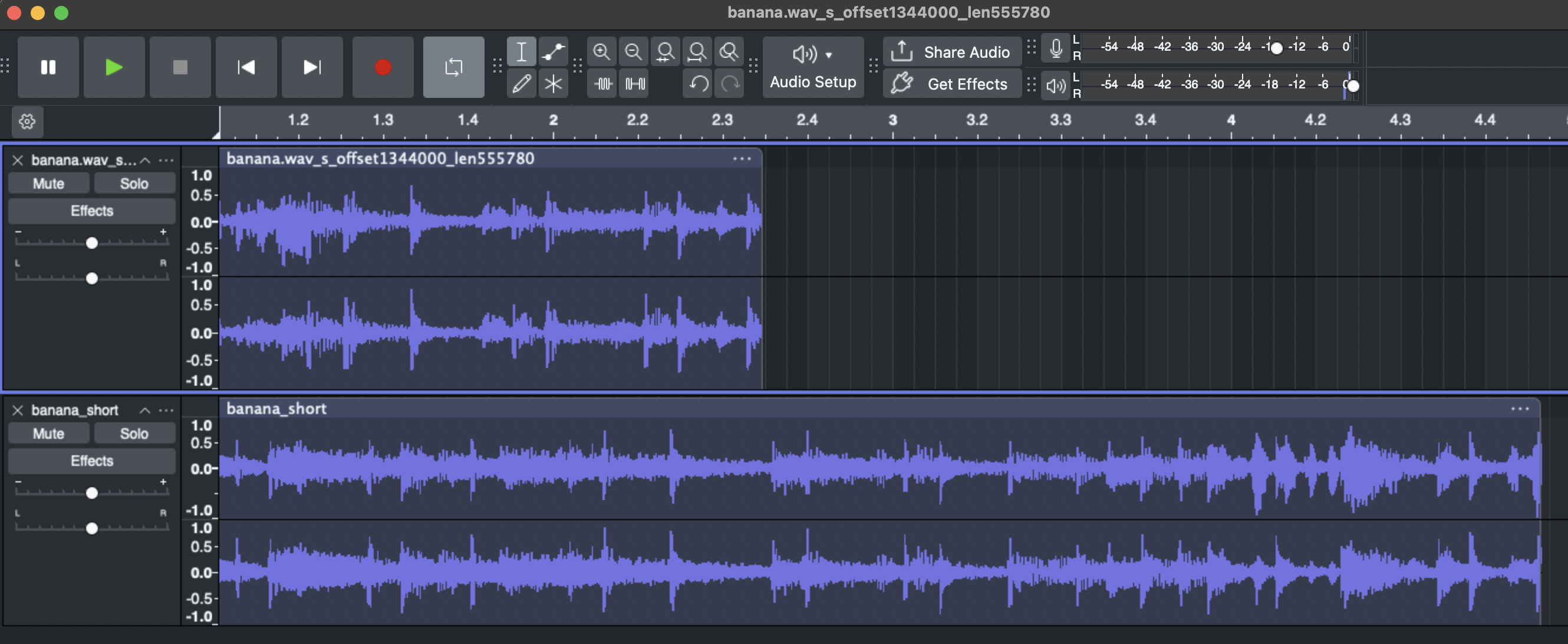Select the Multi-tool asterisk icon
Viewport: 1568px width, 644px height.
coord(553,83)
